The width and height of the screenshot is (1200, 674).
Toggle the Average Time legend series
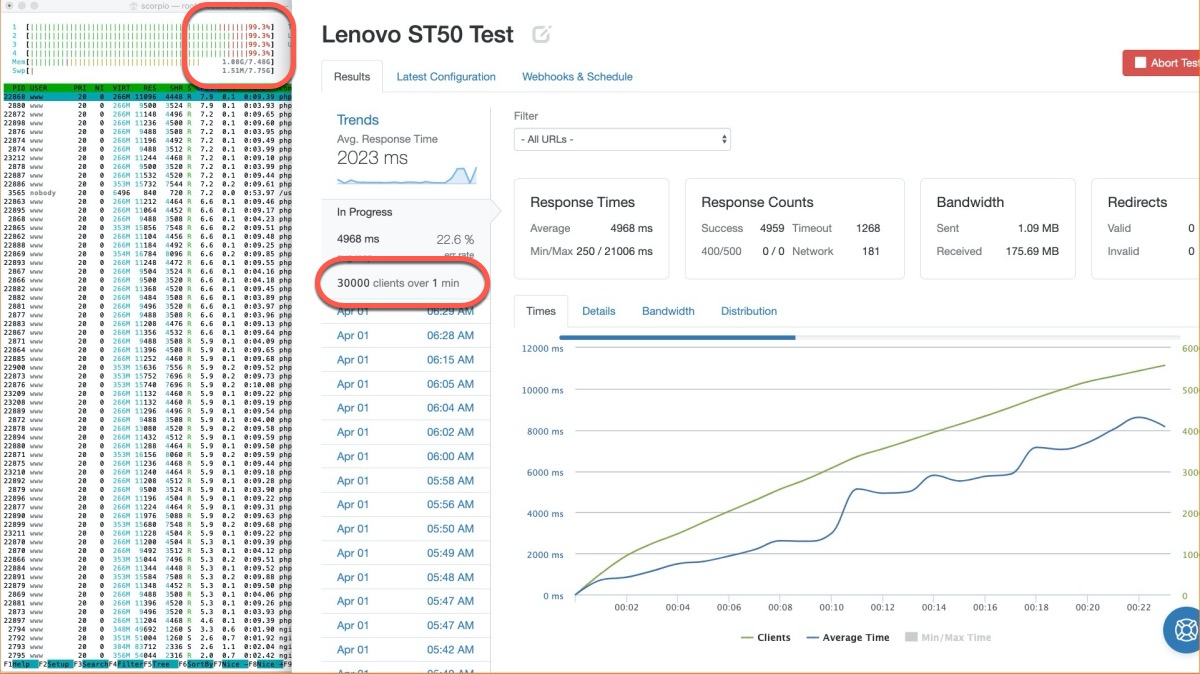(848, 637)
